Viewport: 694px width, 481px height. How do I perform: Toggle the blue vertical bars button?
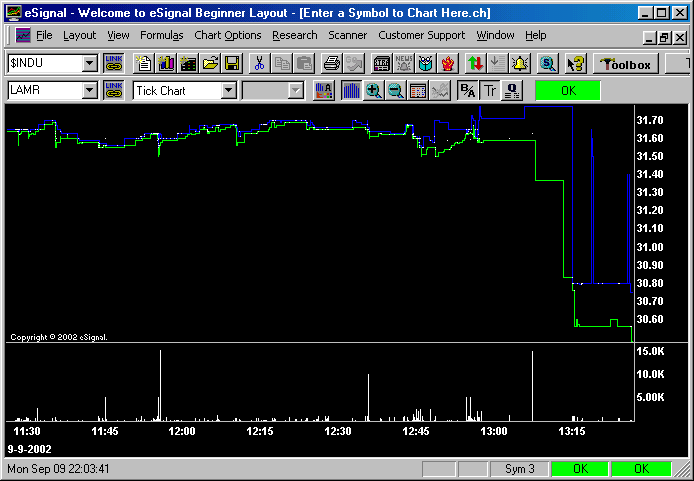(x=351, y=90)
